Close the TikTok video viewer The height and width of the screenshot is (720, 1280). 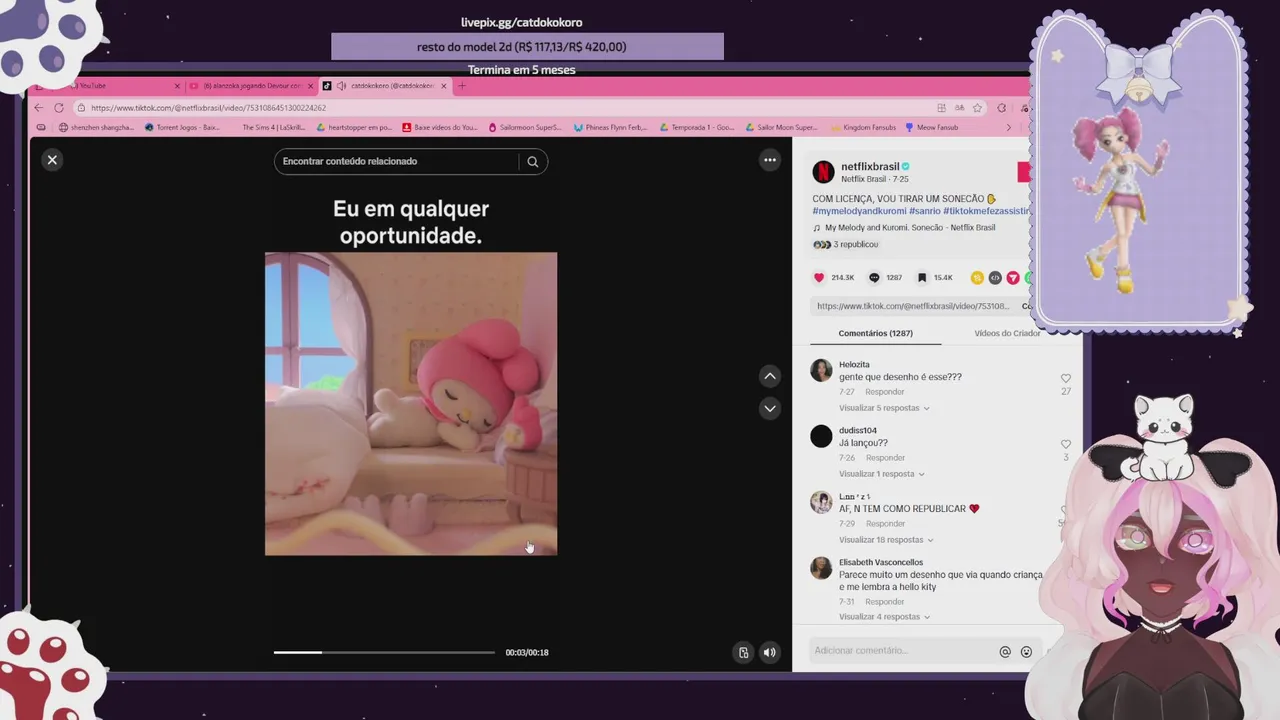[x=52, y=160]
